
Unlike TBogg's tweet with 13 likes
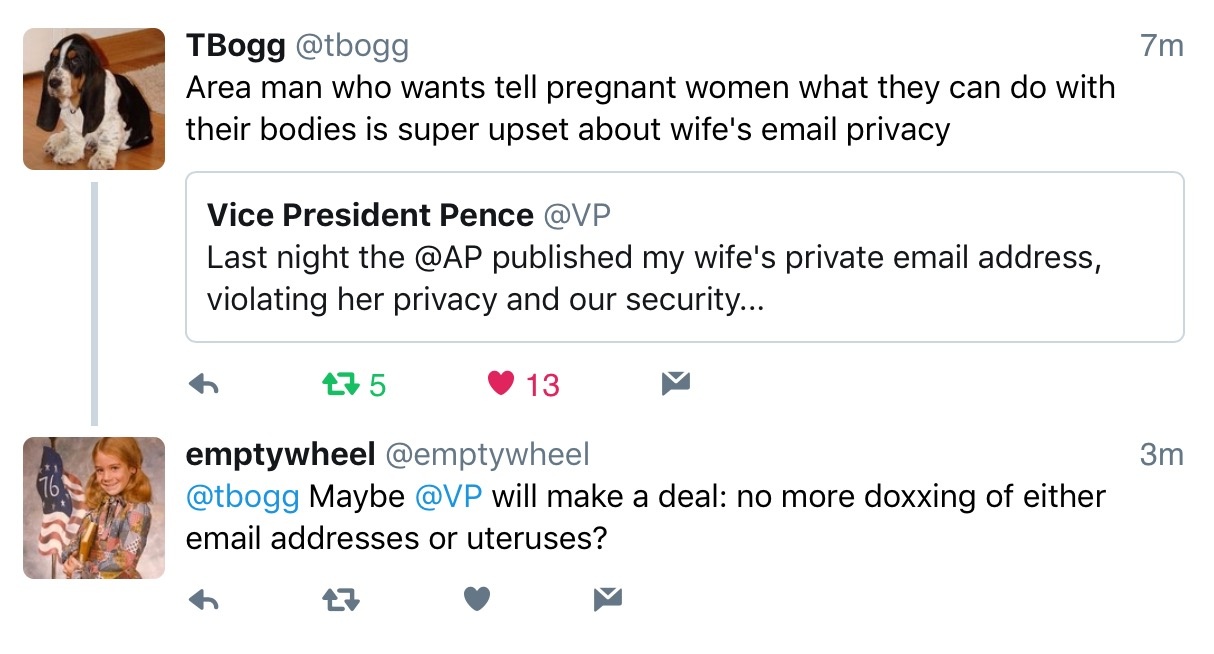click(501, 383)
